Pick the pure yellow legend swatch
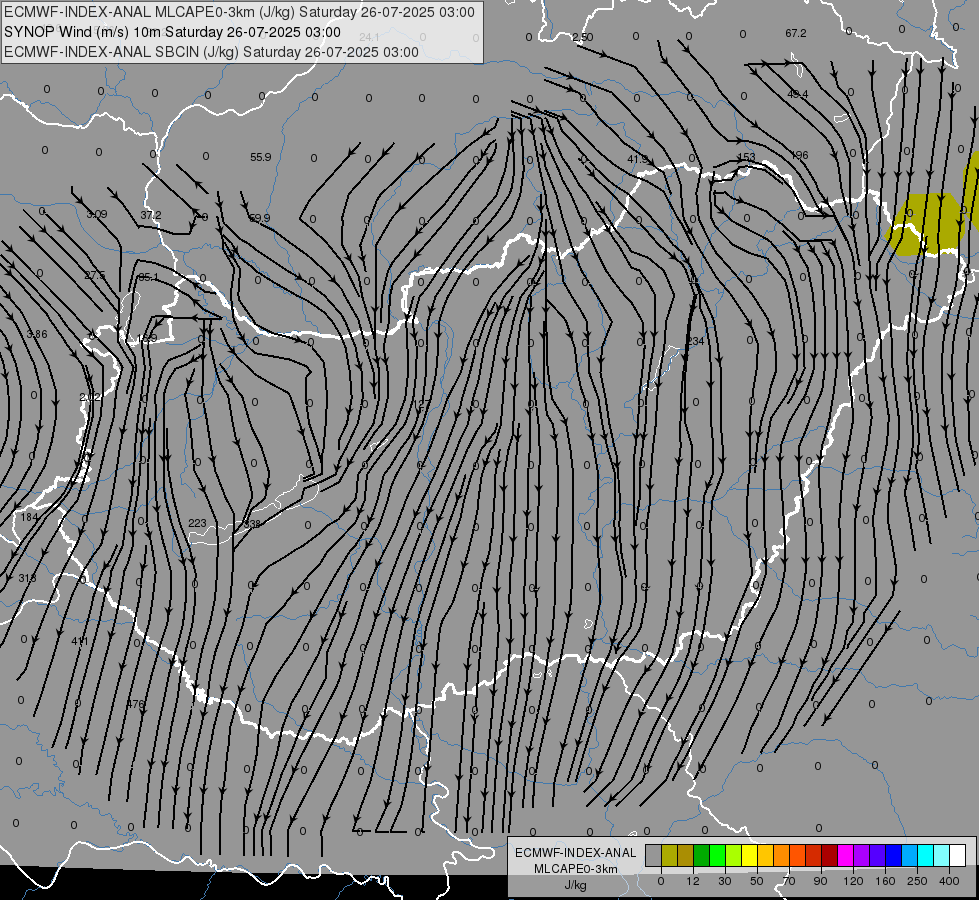The height and width of the screenshot is (900, 979). click(x=750, y=855)
